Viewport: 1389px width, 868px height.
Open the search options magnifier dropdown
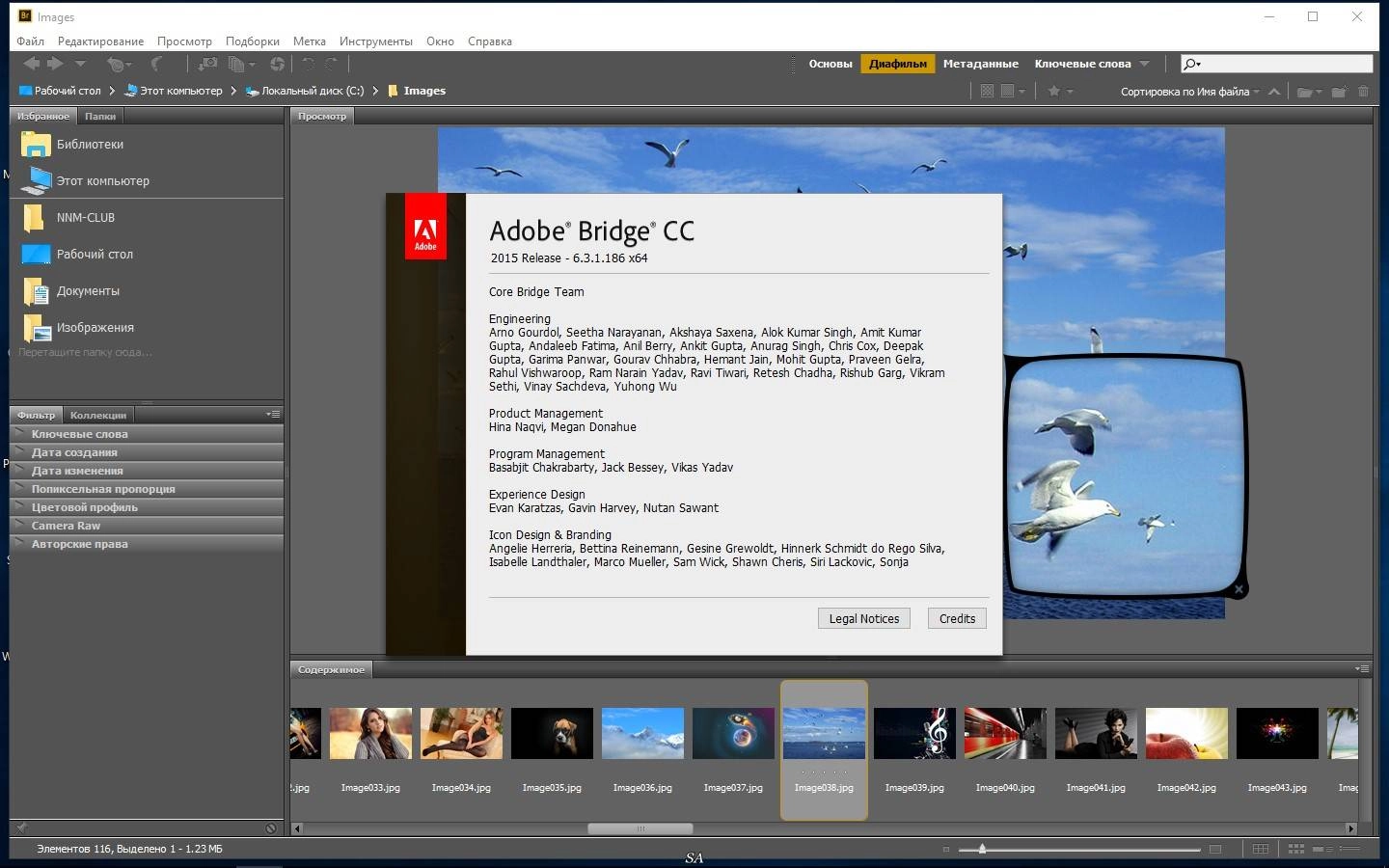(x=1192, y=64)
